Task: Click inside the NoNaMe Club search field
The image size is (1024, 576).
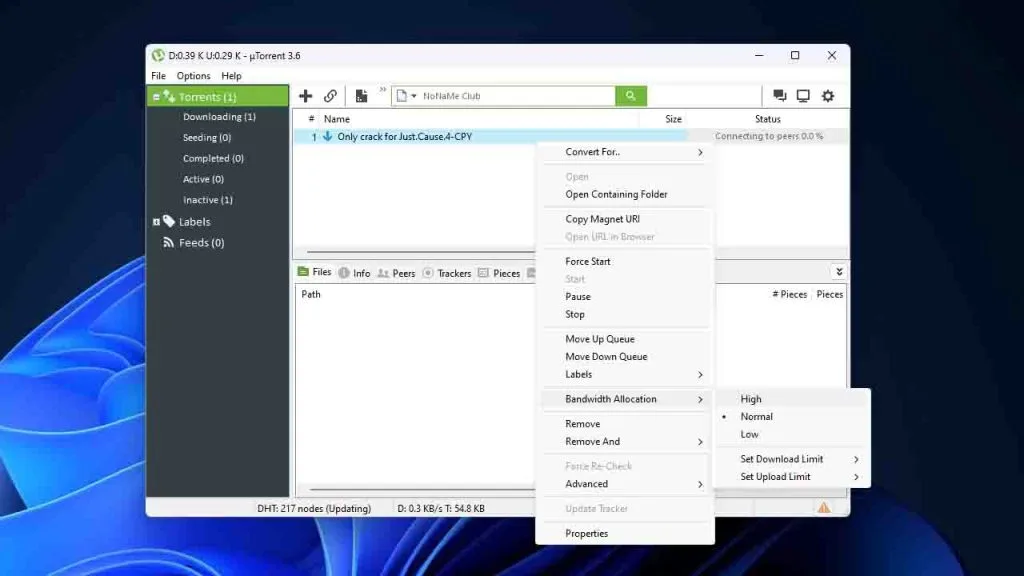Action: [x=516, y=96]
